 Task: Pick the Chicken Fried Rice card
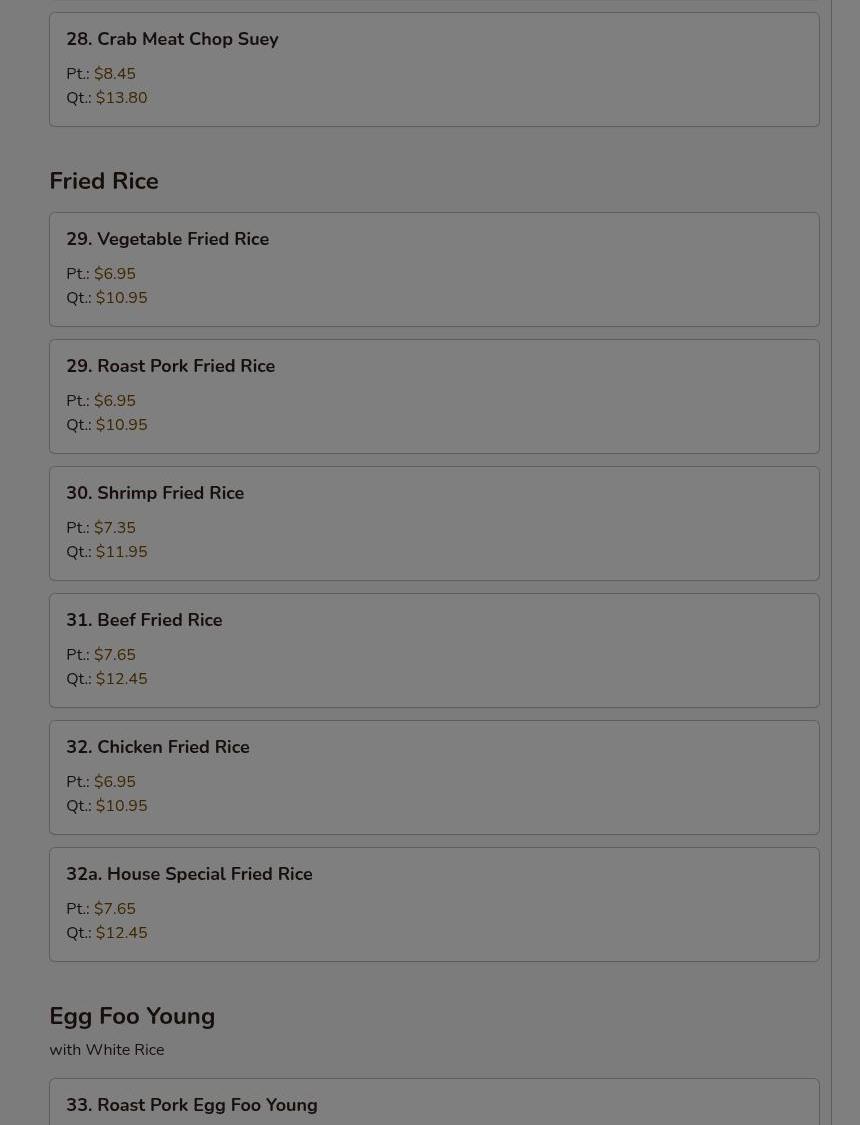[x=434, y=777]
